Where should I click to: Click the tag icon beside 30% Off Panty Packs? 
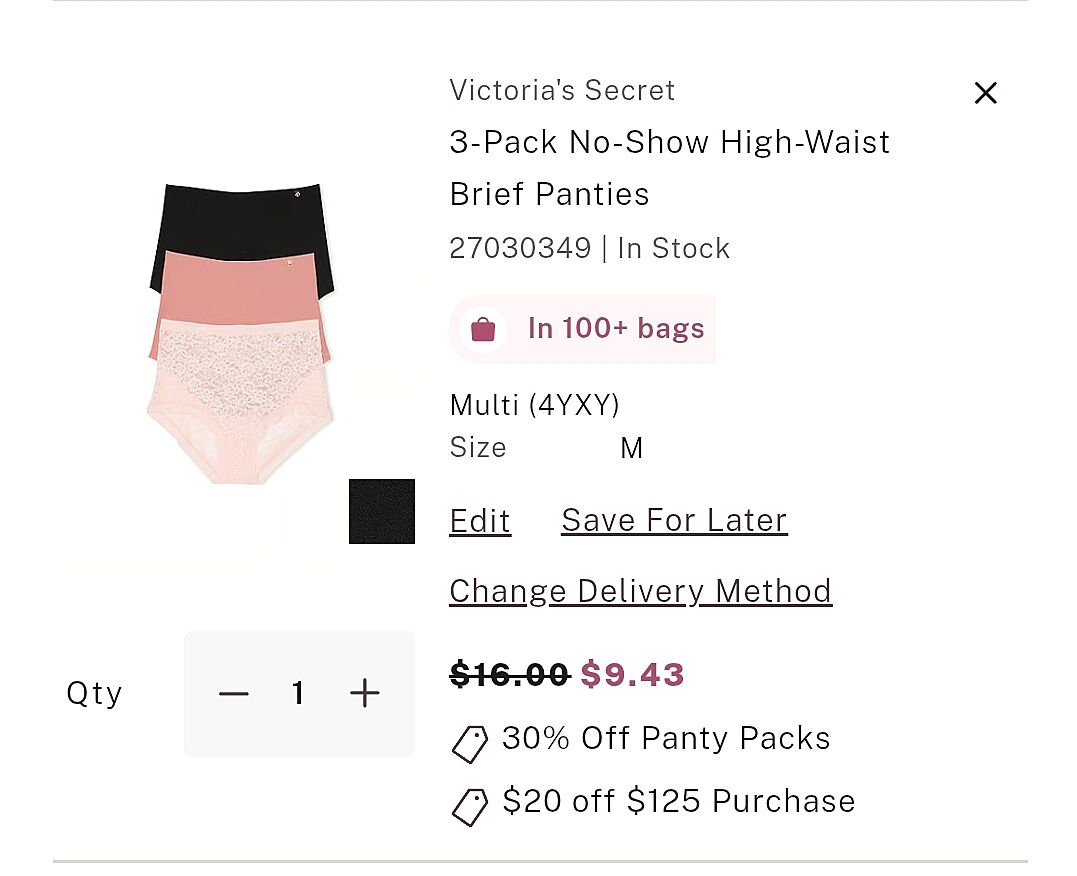tap(469, 743)
